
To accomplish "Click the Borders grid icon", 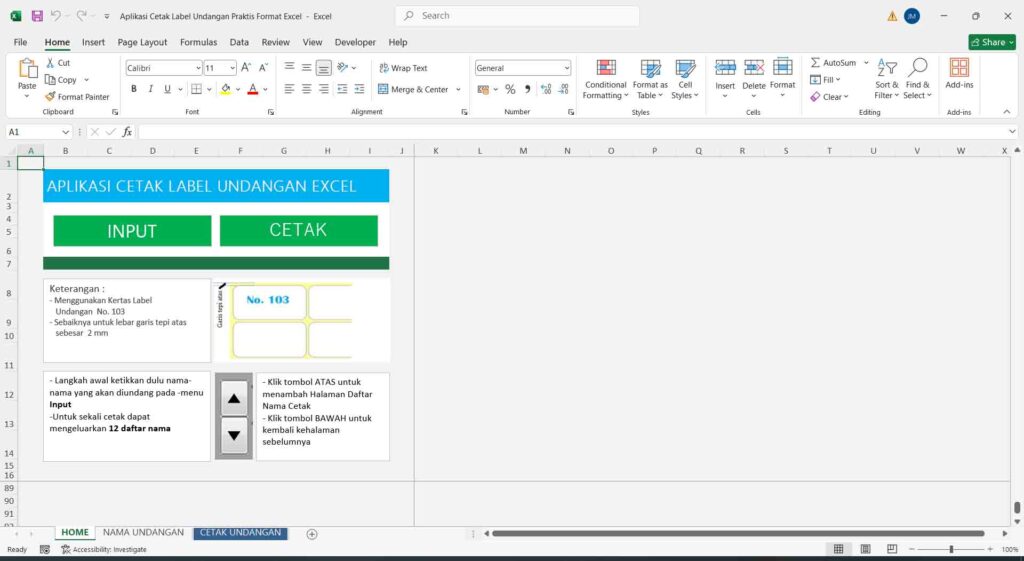I will tap(196, 89).
